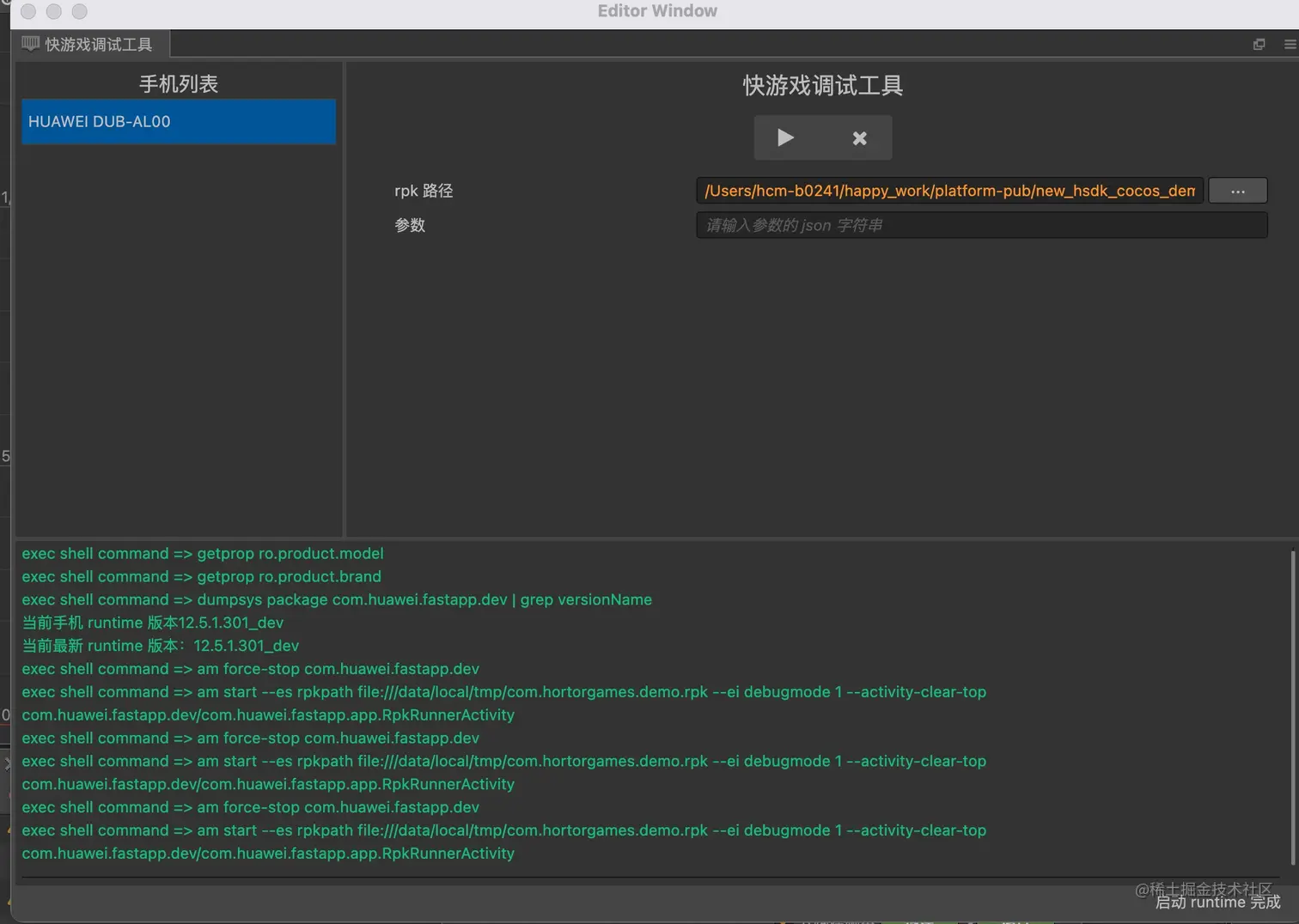Switch to the 快游戏调试工具 tab

click(x=90, y=44)
